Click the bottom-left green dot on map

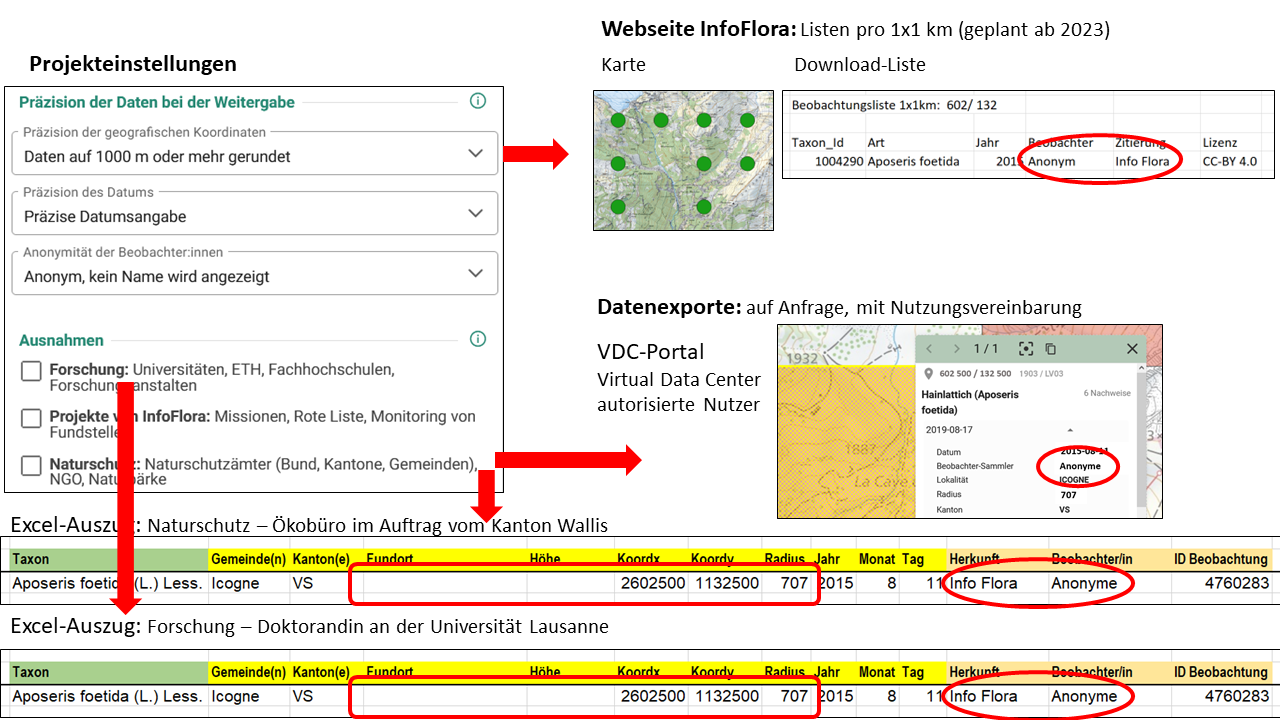[x=619, y=206]
